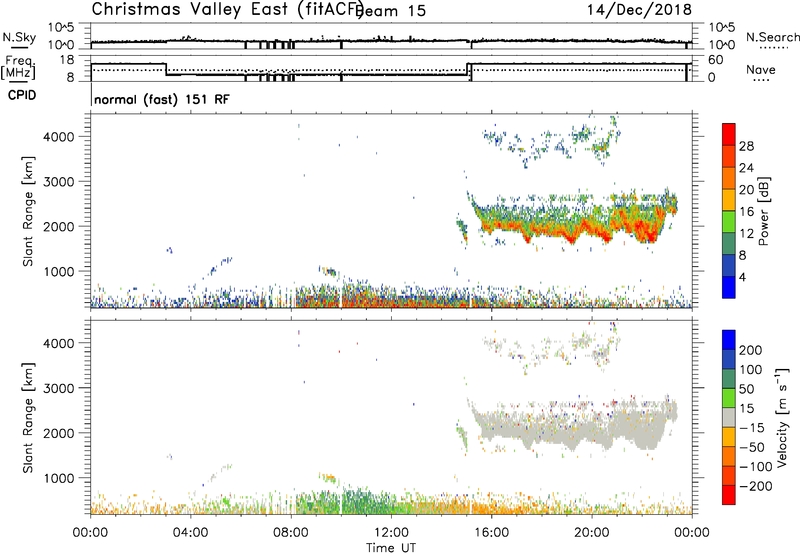Click the gray segment of the Velocity color bar
800x554 pixels.
[729, 417]
